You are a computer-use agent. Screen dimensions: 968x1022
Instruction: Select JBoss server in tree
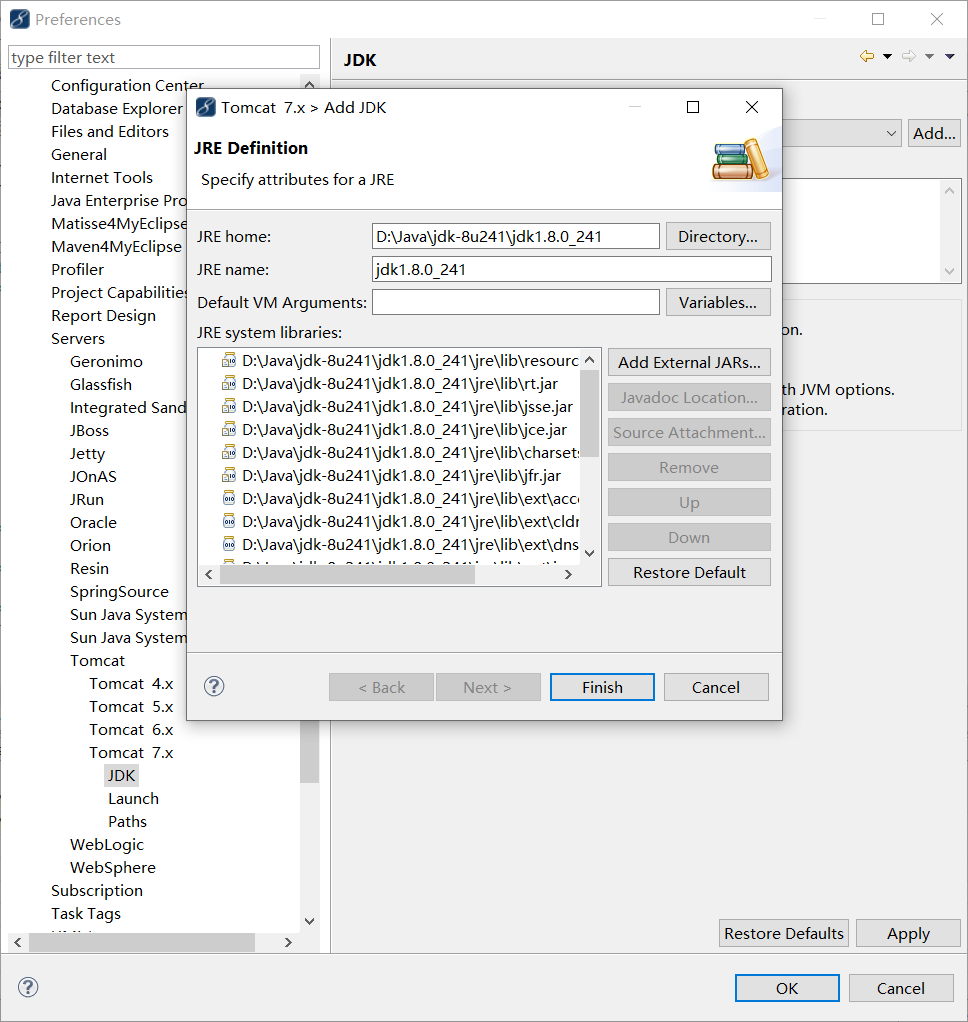click(89, 430)
